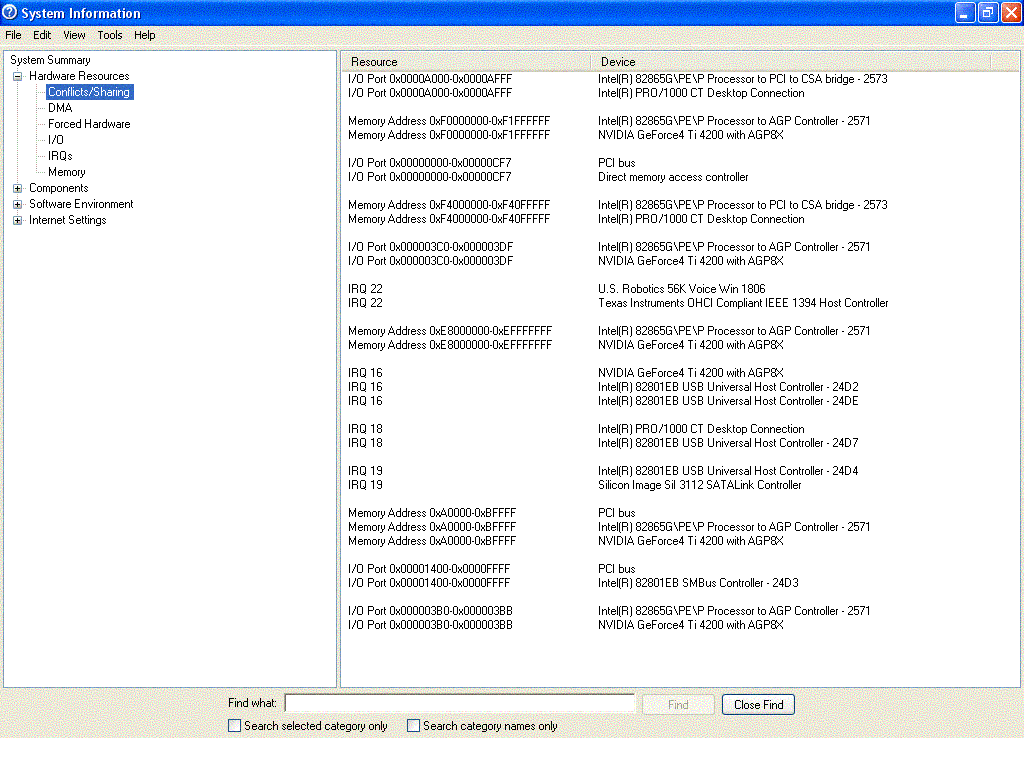Open the File menu

pos(13,35)
